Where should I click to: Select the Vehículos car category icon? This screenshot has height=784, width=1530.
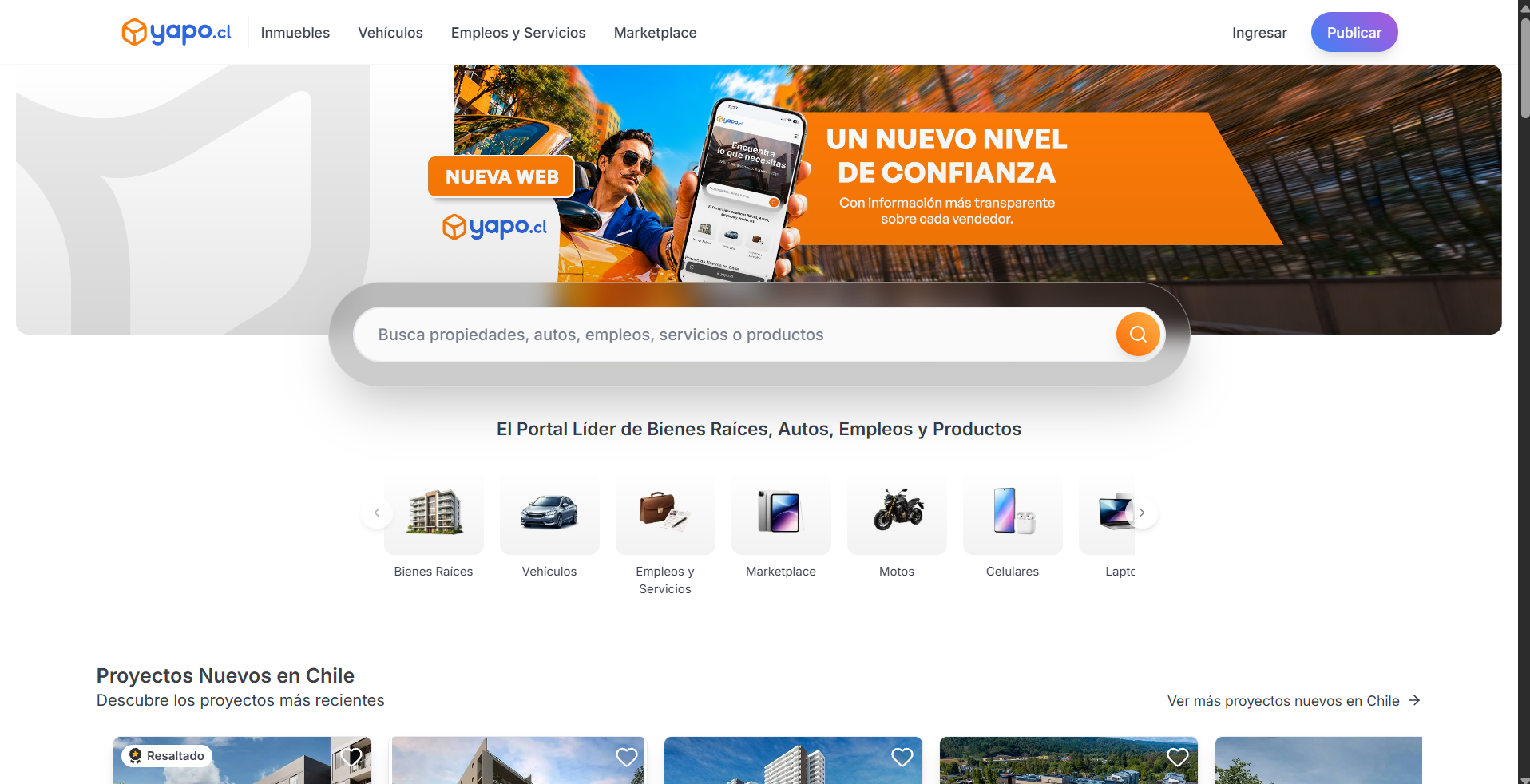click(x=549, y=513)
